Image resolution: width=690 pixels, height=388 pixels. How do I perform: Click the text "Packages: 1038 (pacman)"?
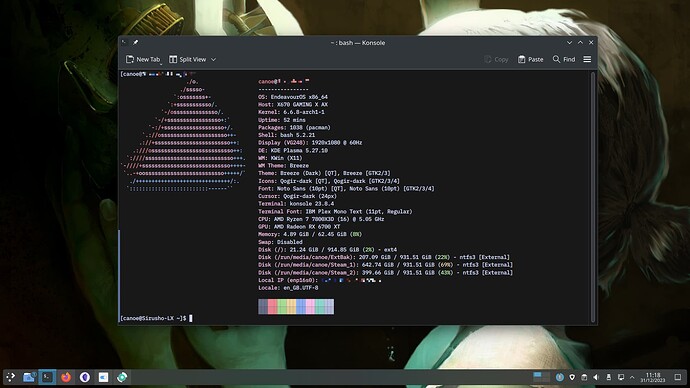coord(294,128)
